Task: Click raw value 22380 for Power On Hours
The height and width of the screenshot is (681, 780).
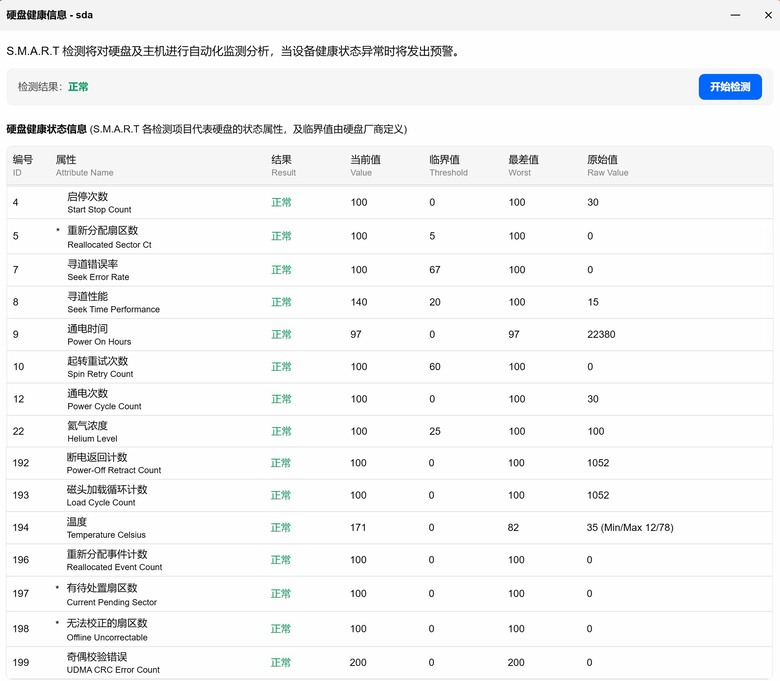Action: pos(601,334)
